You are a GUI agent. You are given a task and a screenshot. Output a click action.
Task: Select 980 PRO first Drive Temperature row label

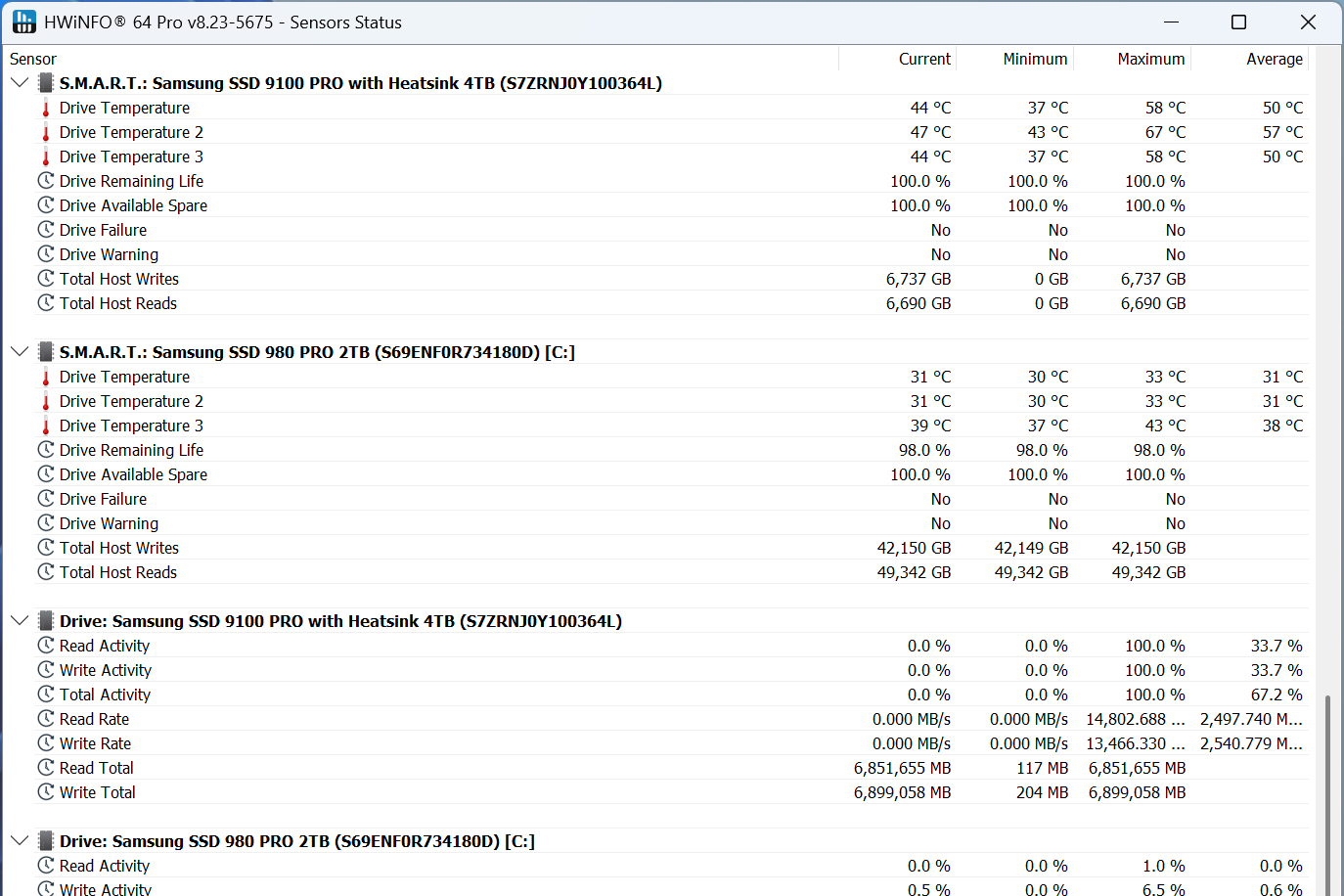click(x=124, y=377)
